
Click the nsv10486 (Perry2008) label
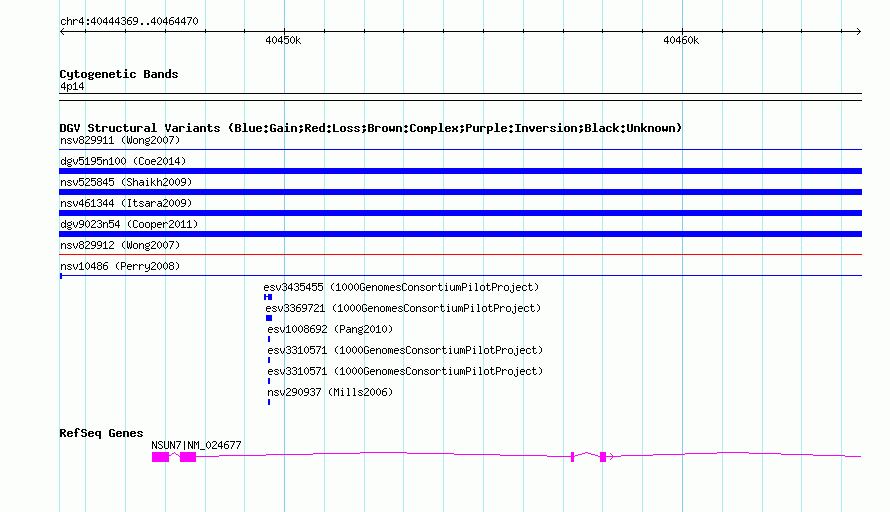pyautogui.click(x=120, y=266)
